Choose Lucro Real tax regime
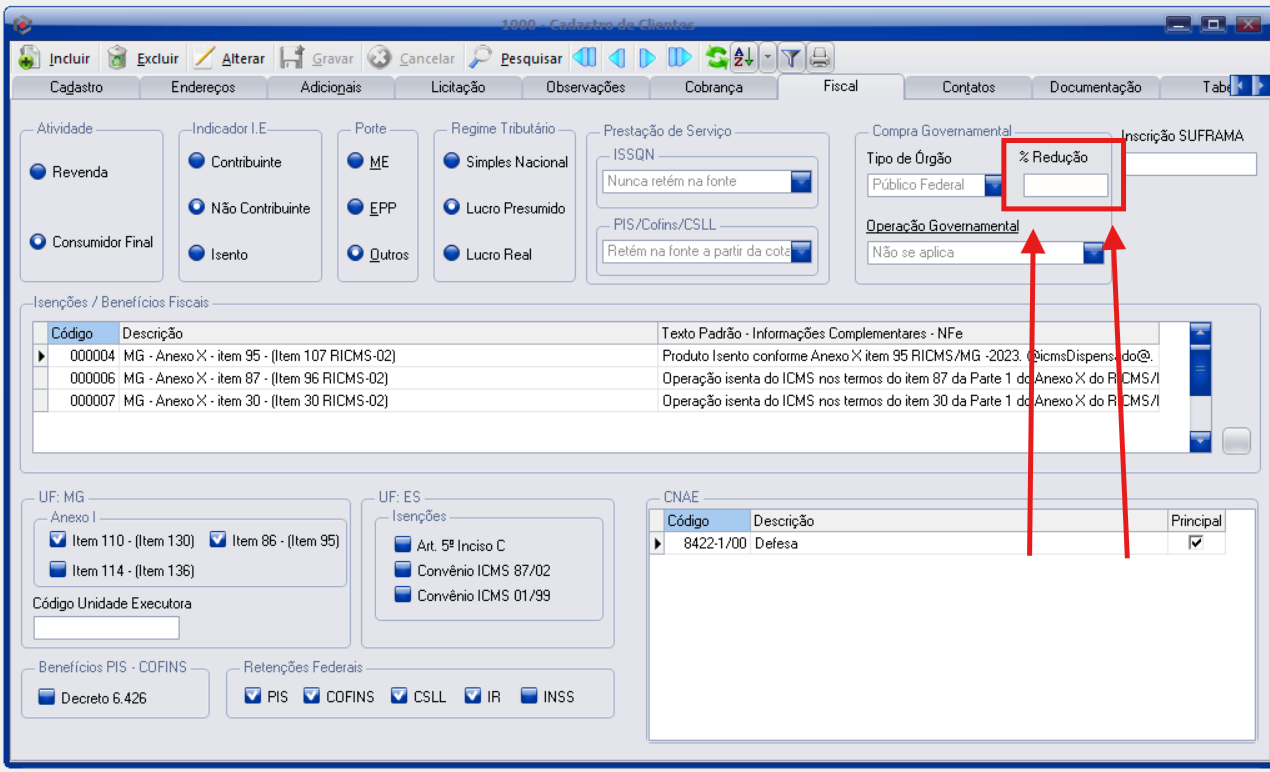This screenshot has width=1270, height=772. 452,254
